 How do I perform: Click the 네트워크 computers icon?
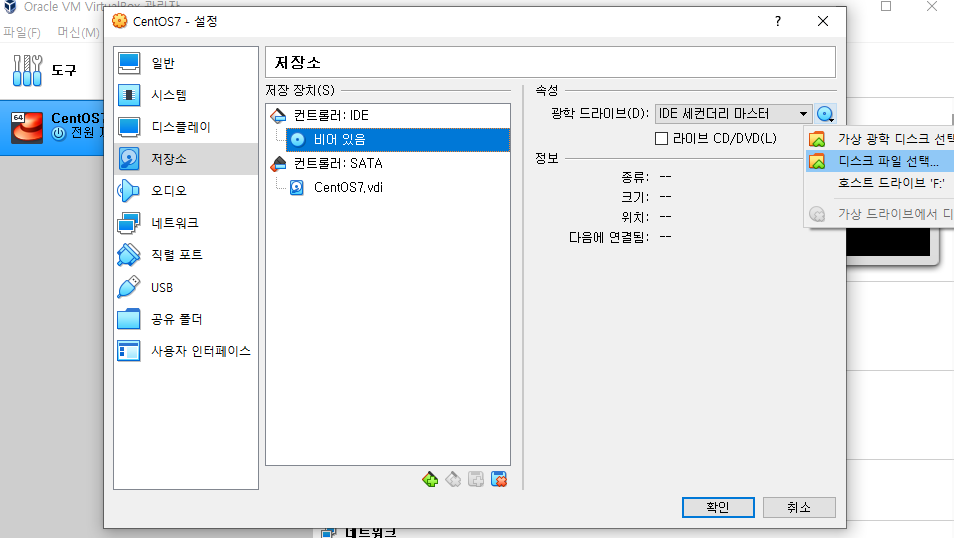tap(128, 223)
